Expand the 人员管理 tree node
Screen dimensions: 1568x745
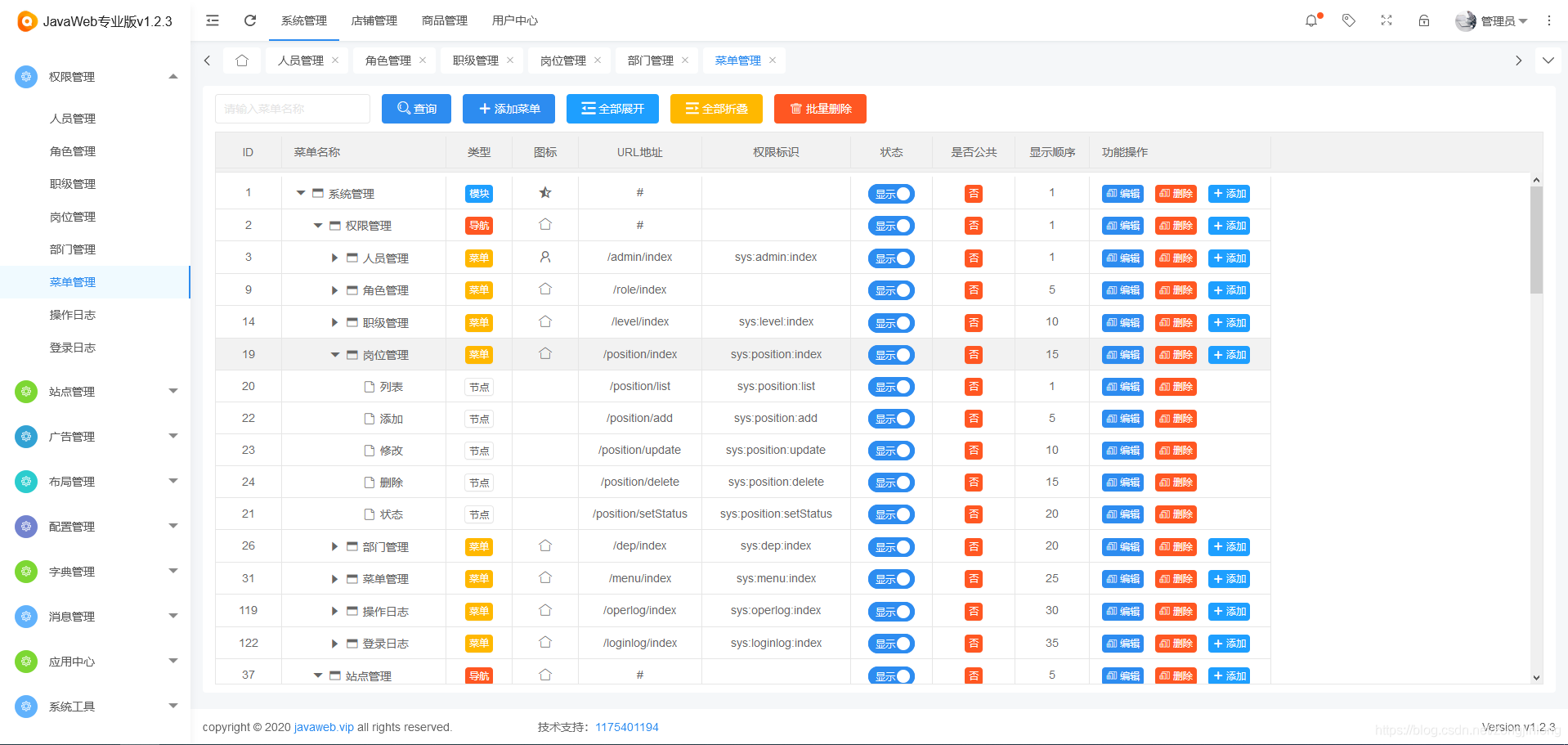point(334,258)
